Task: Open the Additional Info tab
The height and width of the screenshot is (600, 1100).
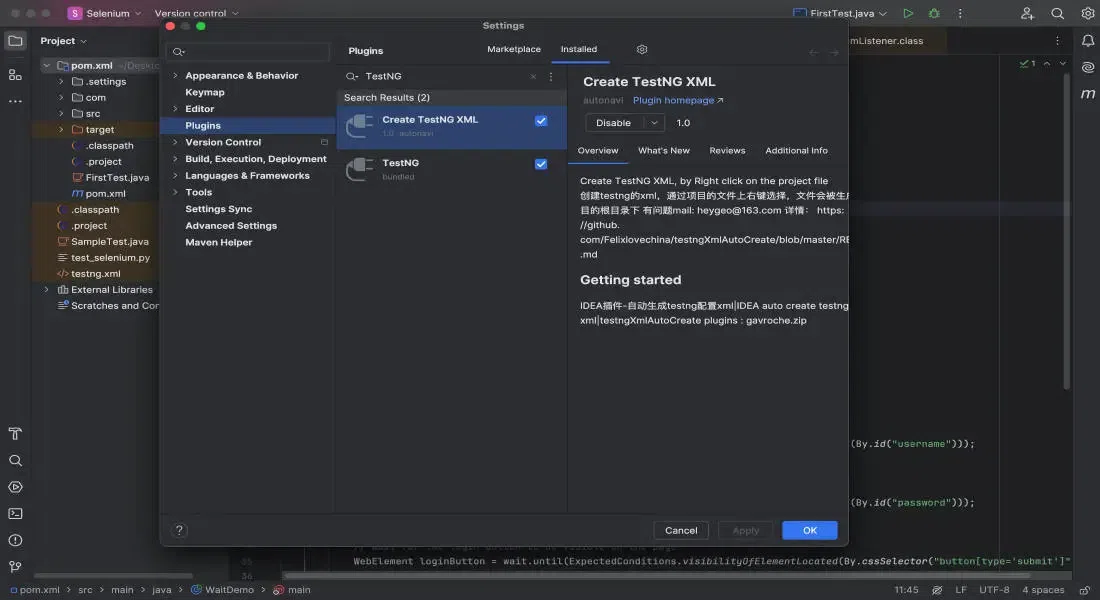Action: [x=796, y=151]
